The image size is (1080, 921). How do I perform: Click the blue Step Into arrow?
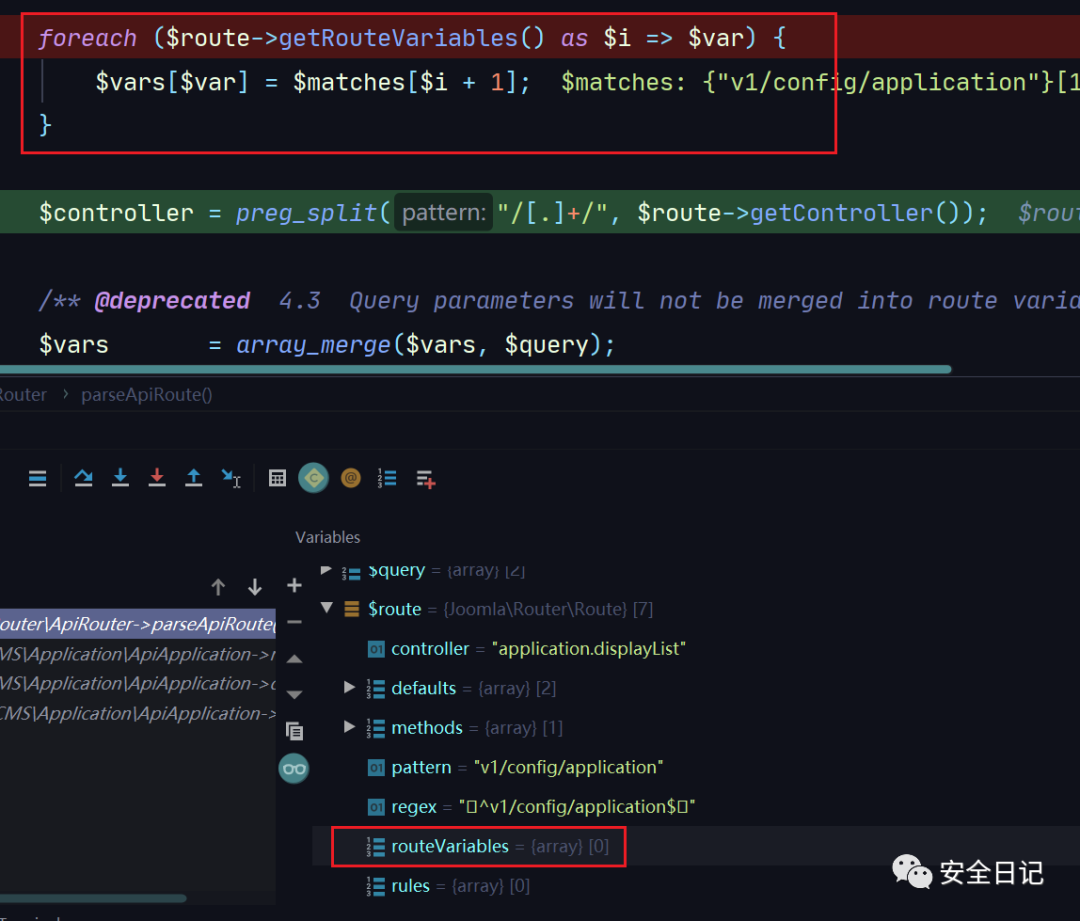click(x=120, y=478)
